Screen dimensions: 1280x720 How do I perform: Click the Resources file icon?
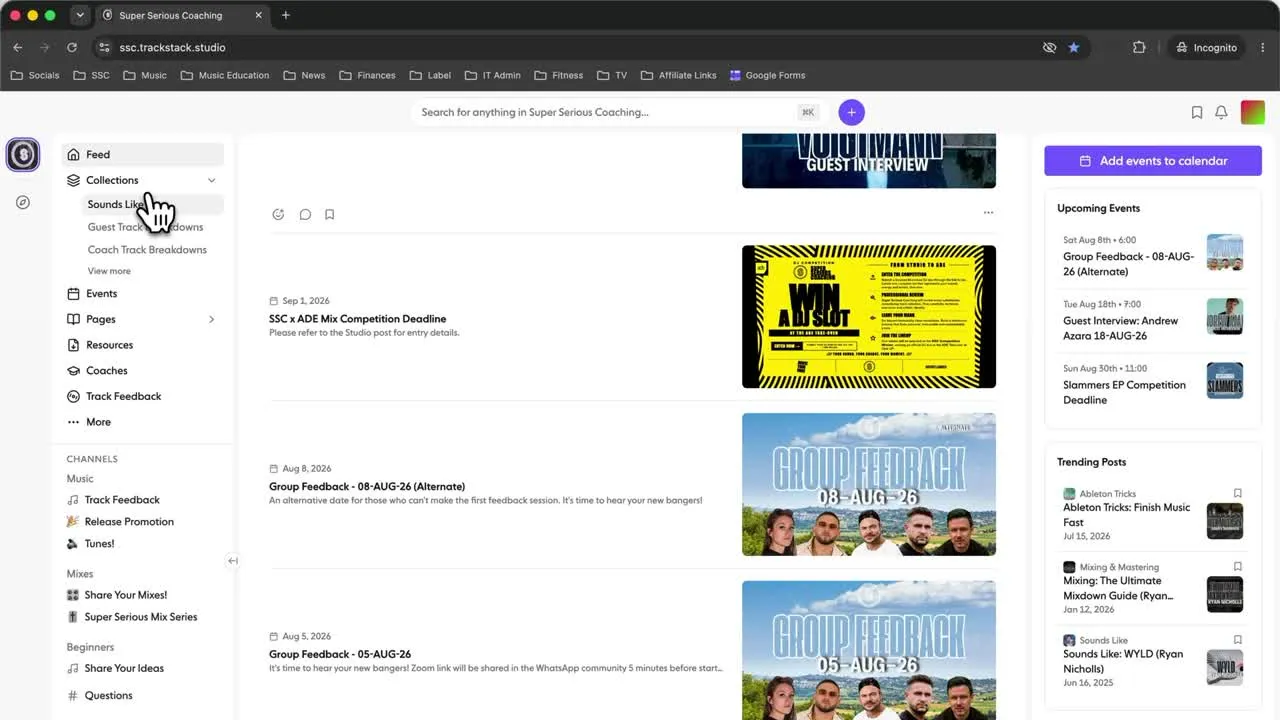click(73, 345)
